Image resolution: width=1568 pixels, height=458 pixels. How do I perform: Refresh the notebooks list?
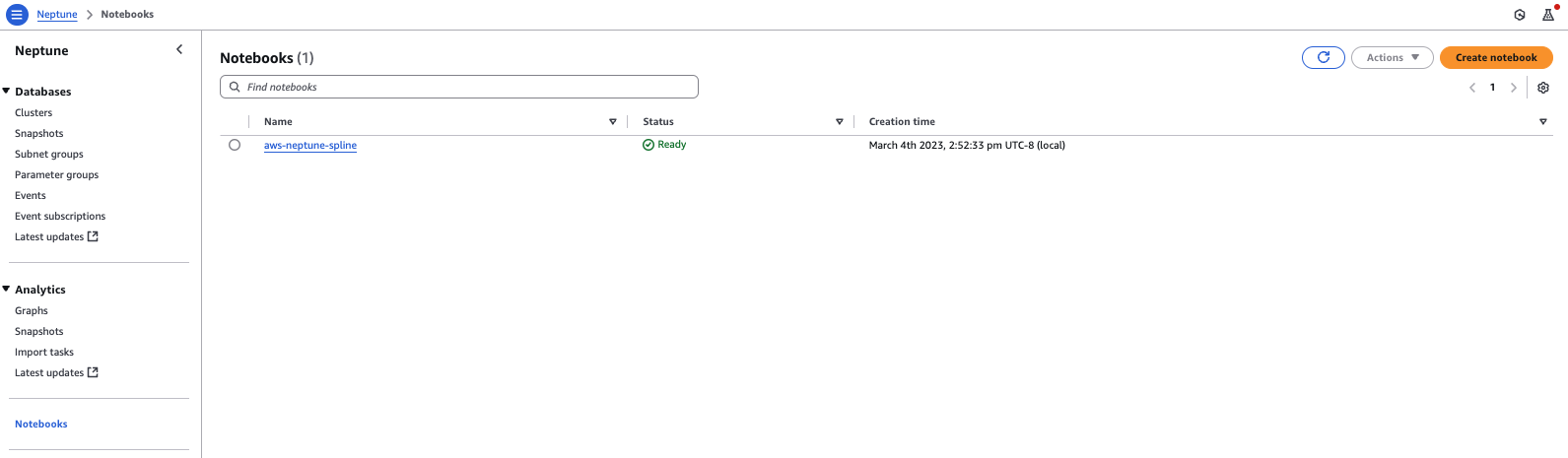1324,57
